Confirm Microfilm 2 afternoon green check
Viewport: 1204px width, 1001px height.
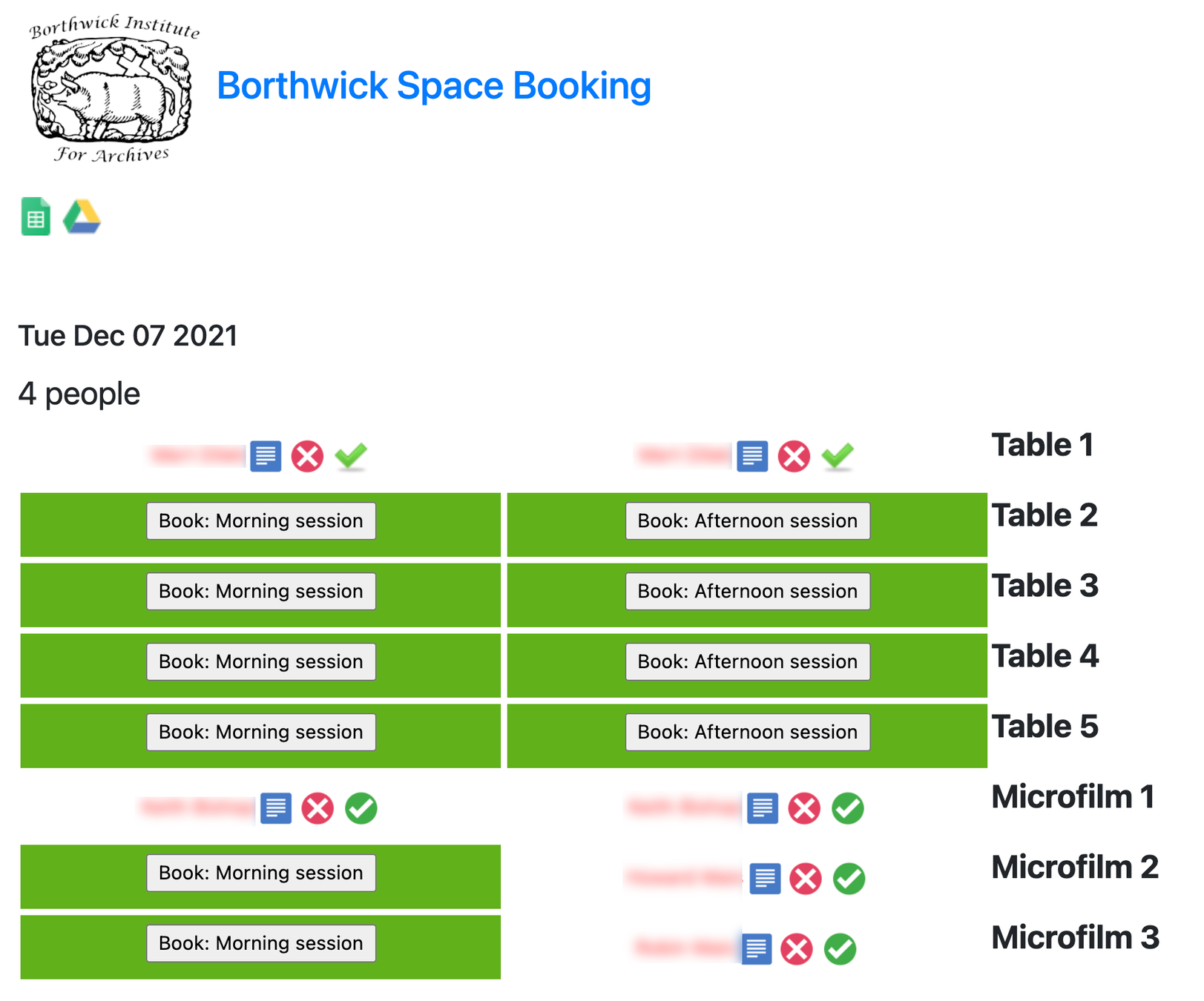(849, 879)
